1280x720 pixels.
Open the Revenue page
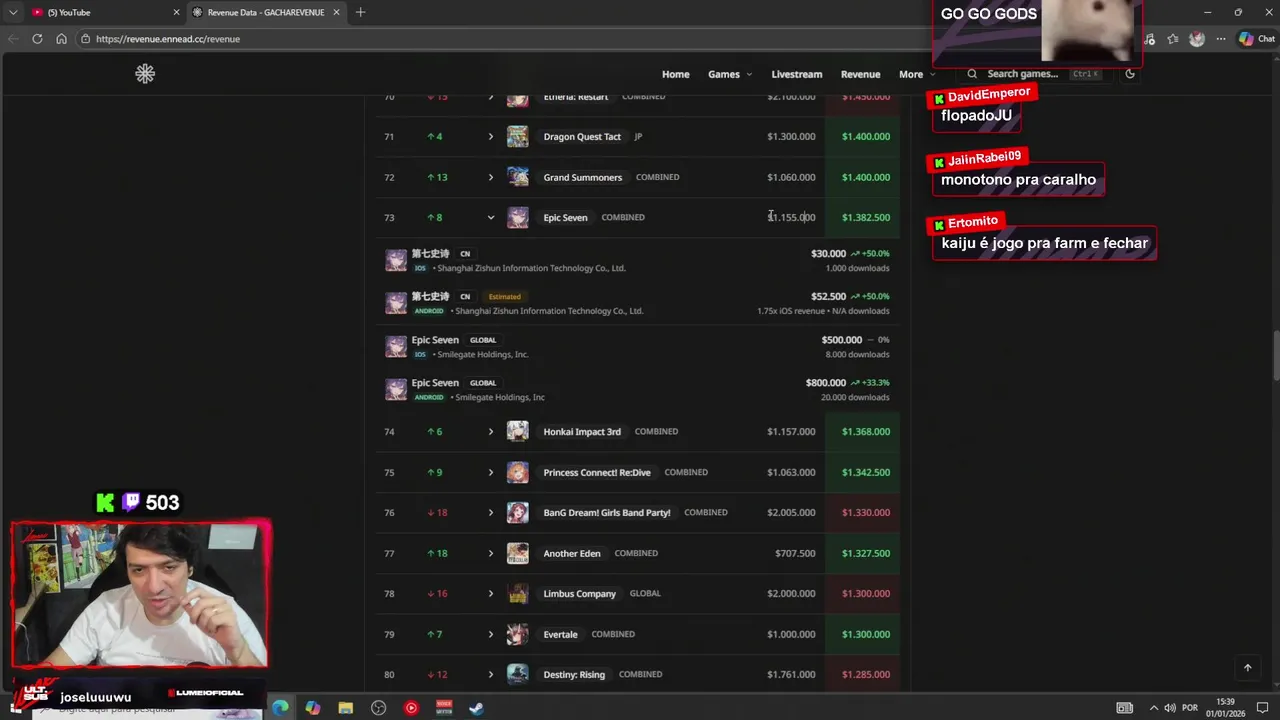pyautogui.click(x=860, y=74)
